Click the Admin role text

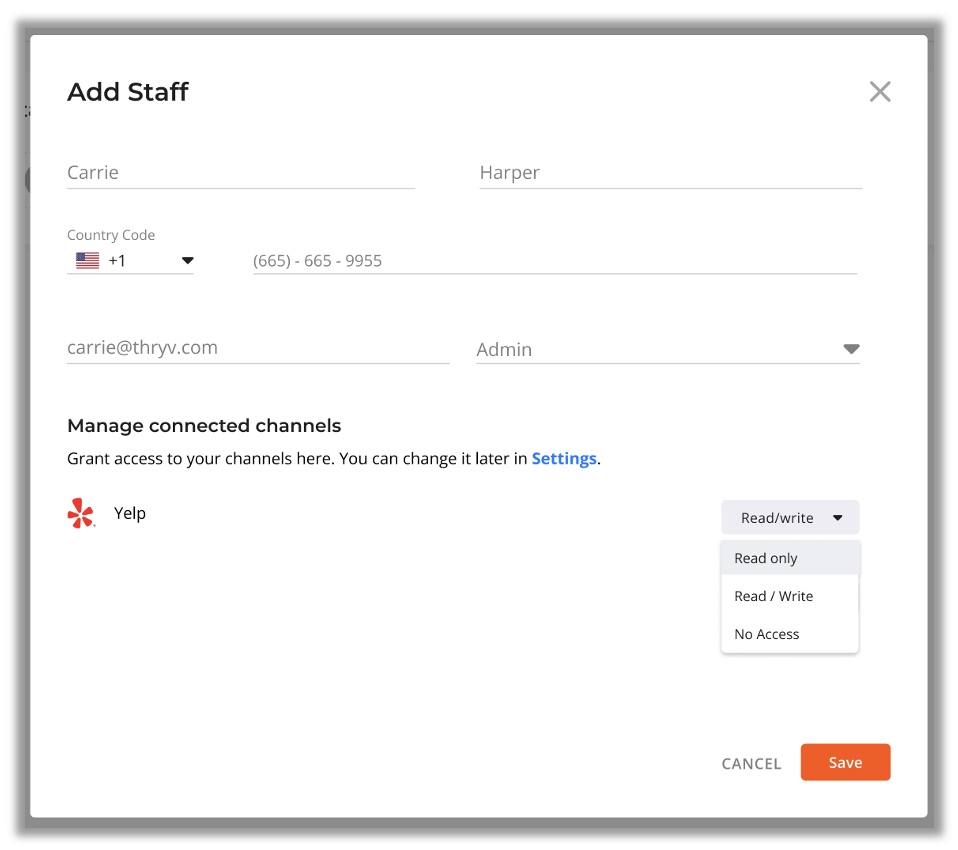coord(504,350)
